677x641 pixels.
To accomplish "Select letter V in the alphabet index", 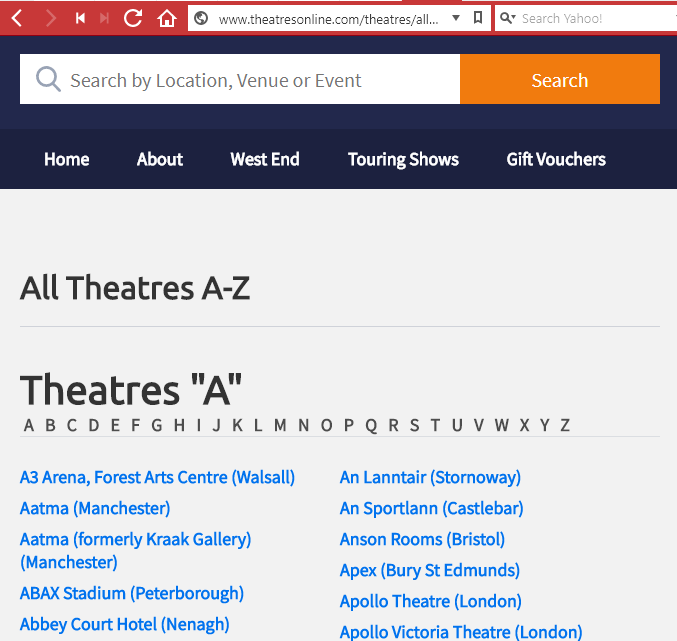I will click(478, 425).
